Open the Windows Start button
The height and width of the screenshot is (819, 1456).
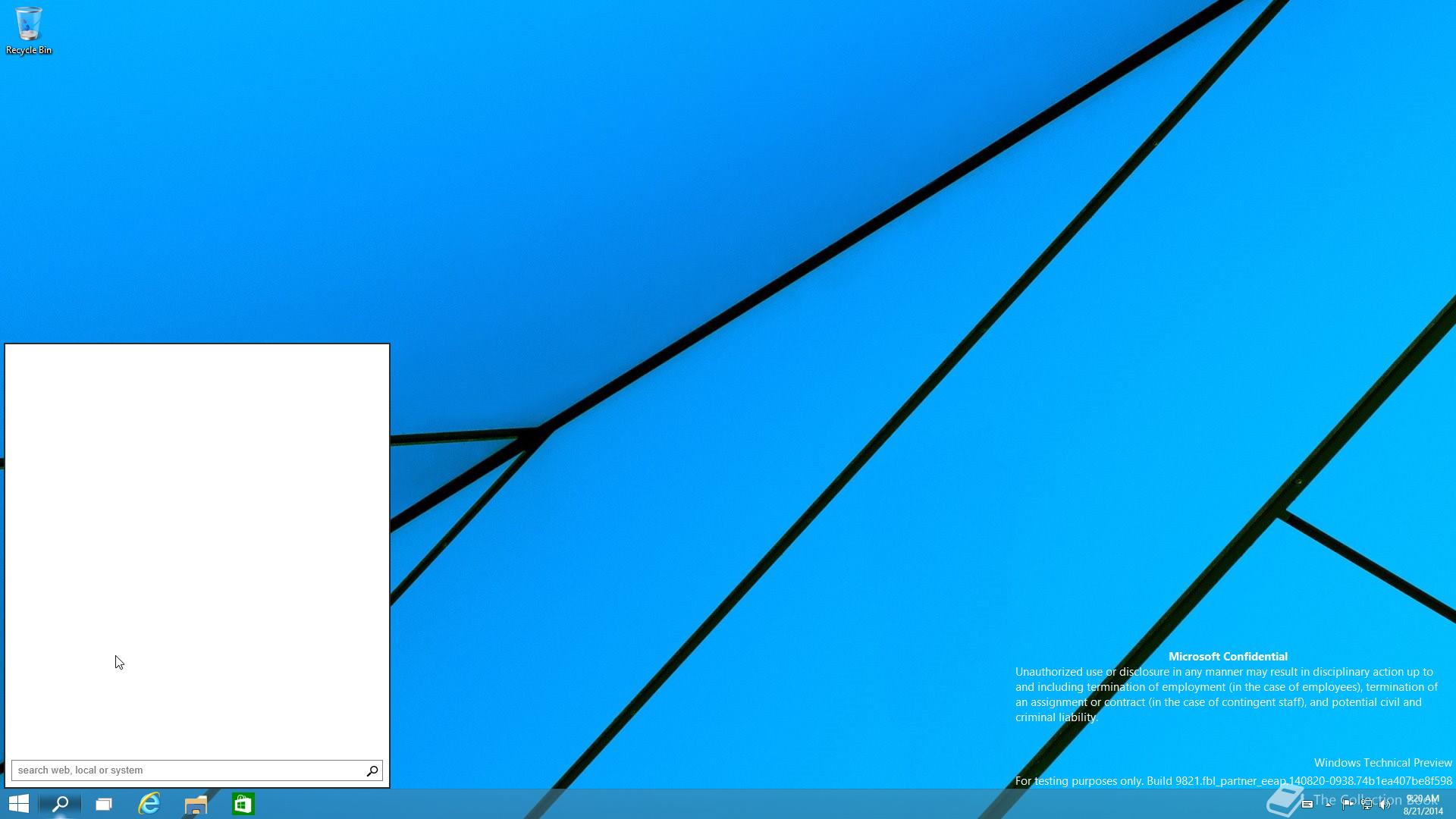click(x=19, y=804)
